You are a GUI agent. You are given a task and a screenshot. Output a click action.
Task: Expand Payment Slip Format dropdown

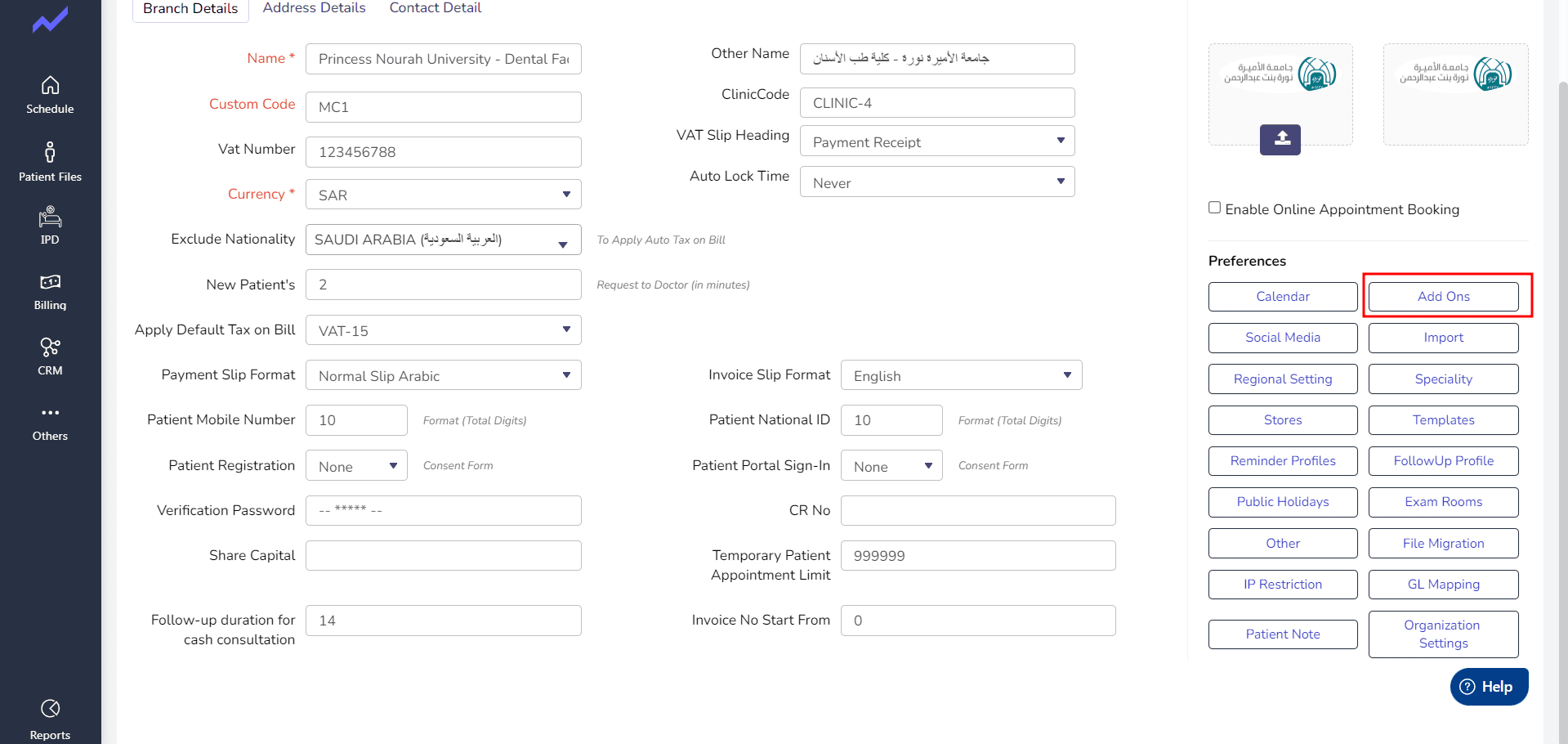click(443, 375)
